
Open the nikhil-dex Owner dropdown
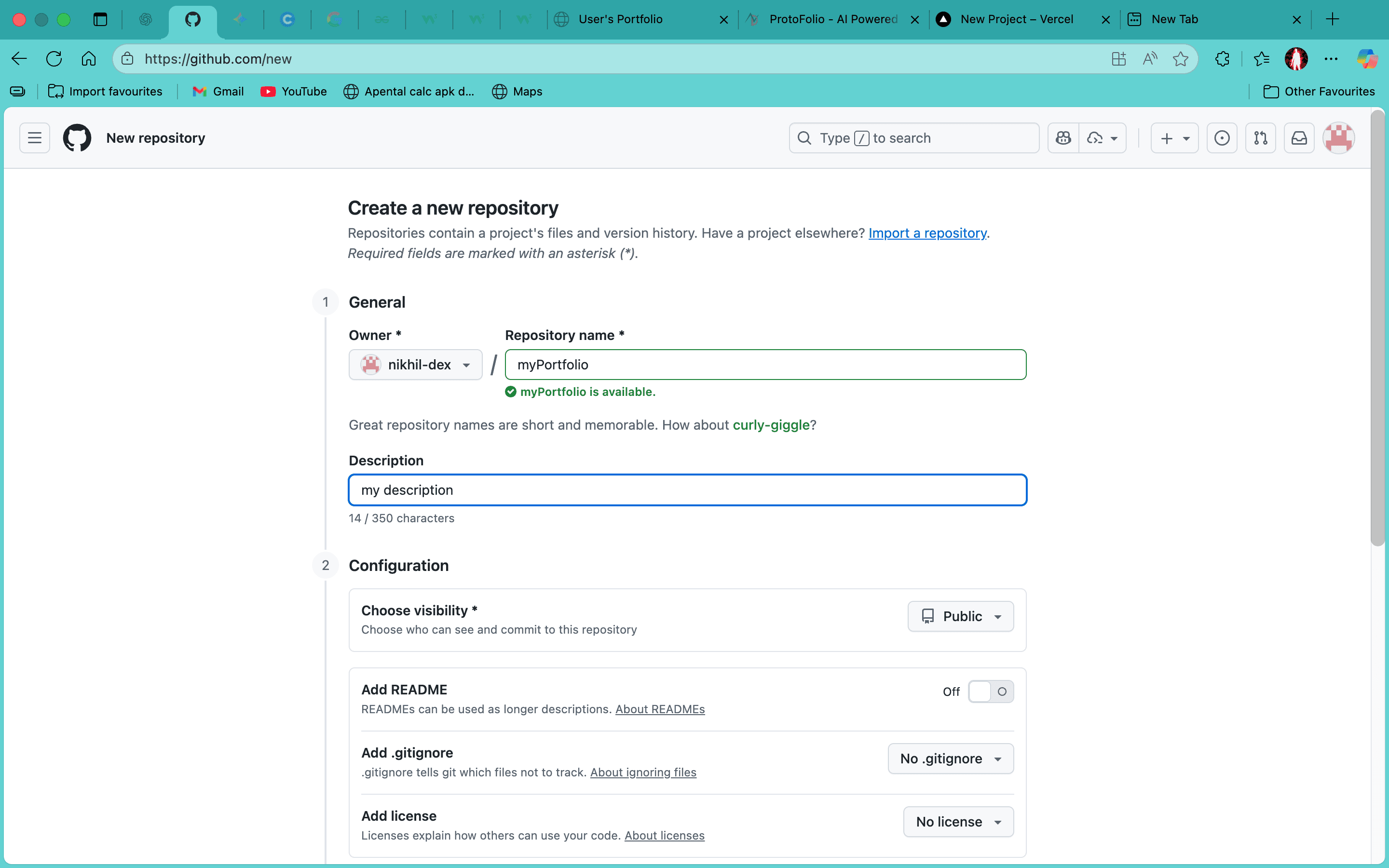[416, 365]
